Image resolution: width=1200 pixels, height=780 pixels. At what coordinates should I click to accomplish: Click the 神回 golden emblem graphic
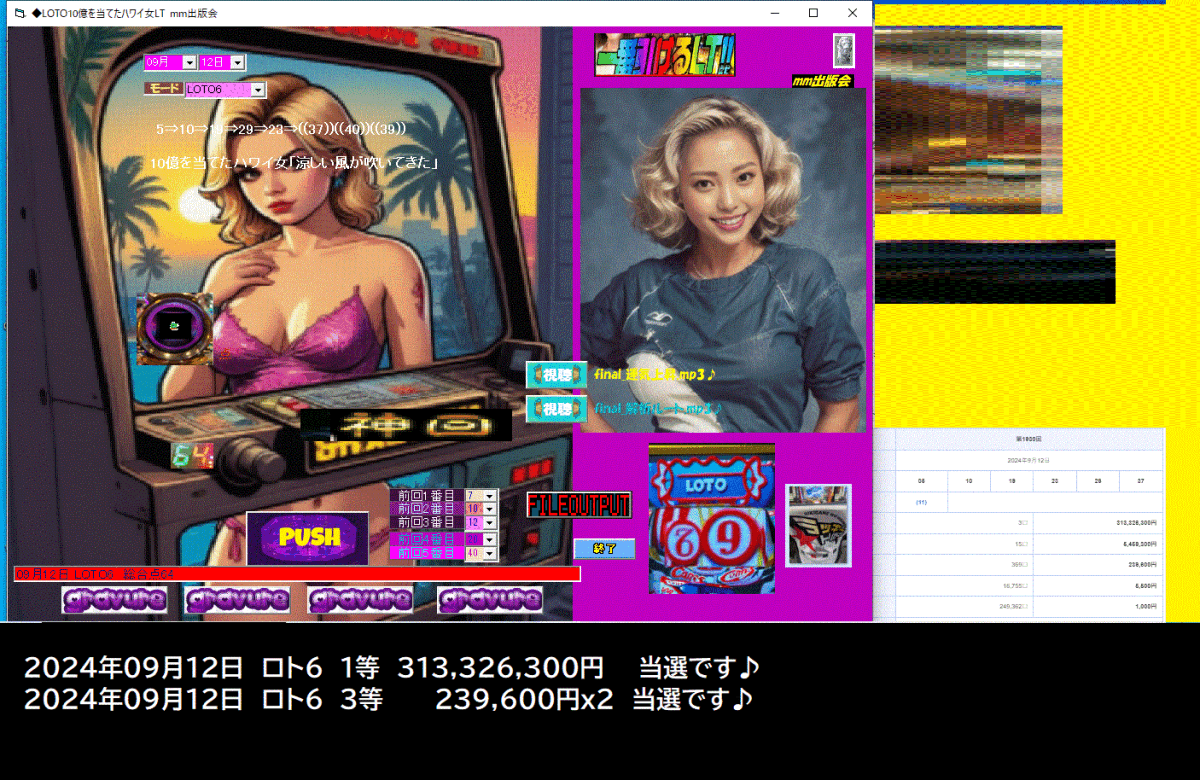point(406,425)
